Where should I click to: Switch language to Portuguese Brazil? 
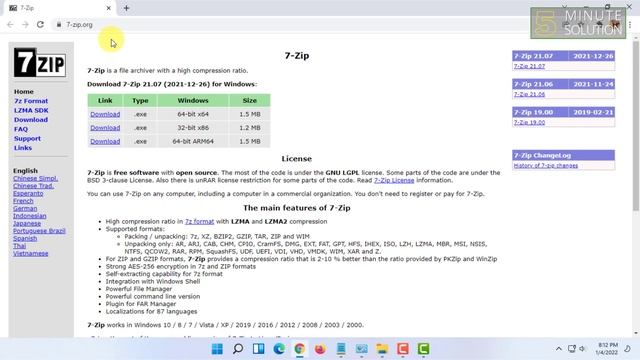click(x=39, y=231)
